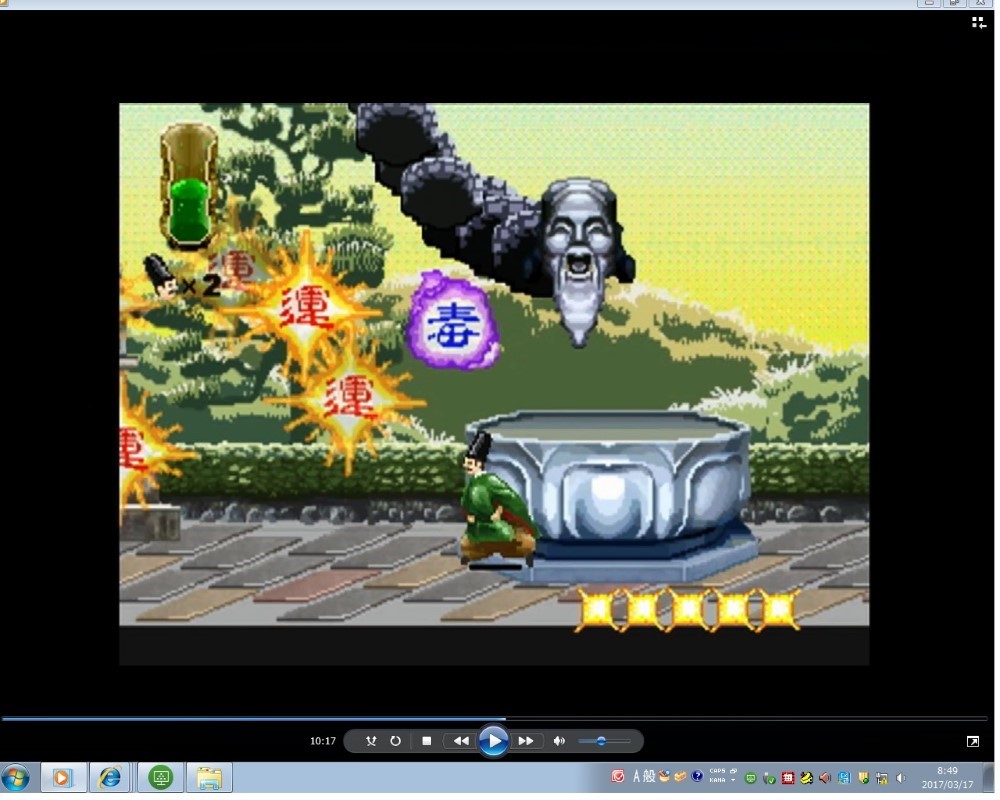
Task: Switch IME input mode 'A'
Action: tap(636, 776)
